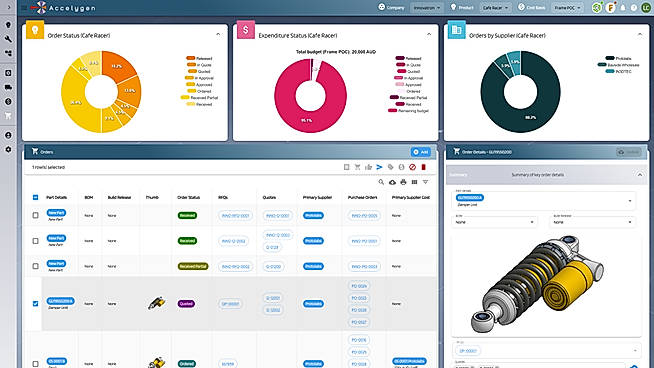Open the hierarchy tree item in the sidebar
The height and width of the screenshot is (368, 654).
pyautogui.click(x=8, y=53)
